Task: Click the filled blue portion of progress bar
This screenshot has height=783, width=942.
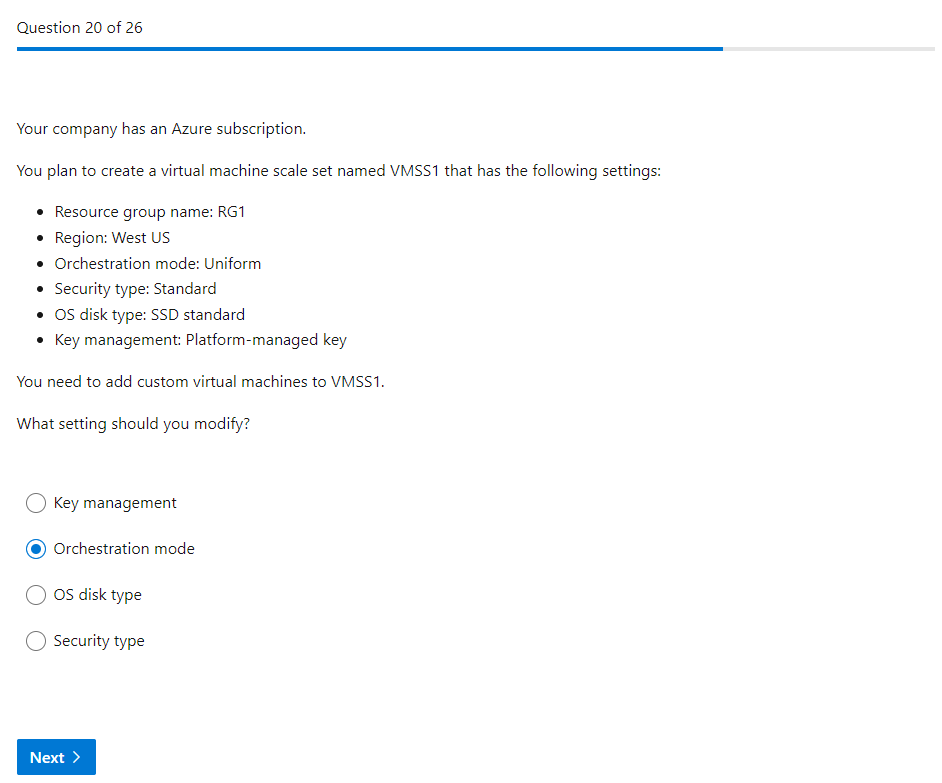Action: click(369, 48)
